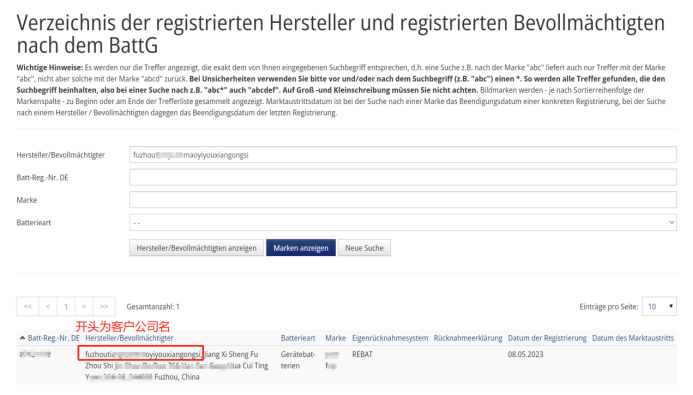Screen dimensions: 693x395
Task: Go to next results page arrow
Action: coord(84,306)
